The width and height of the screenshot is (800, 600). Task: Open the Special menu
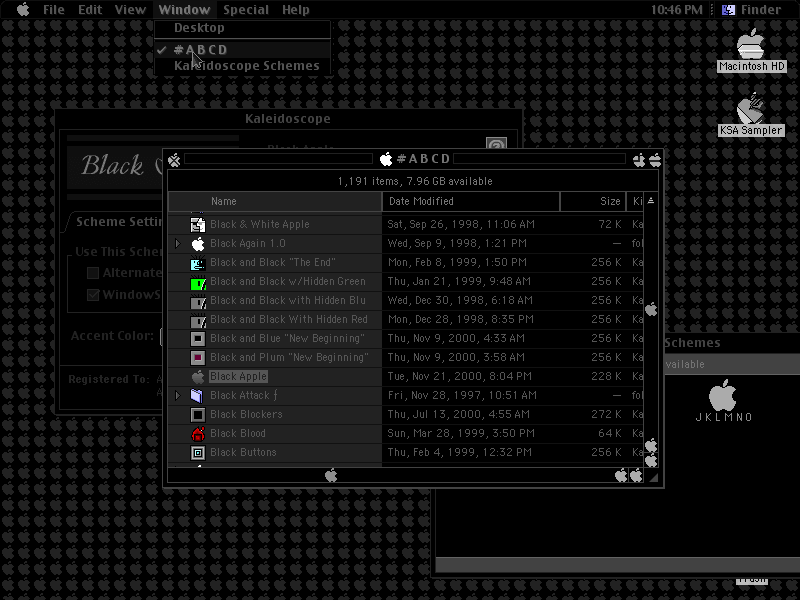pyautogui.click(x=246, y=10)
